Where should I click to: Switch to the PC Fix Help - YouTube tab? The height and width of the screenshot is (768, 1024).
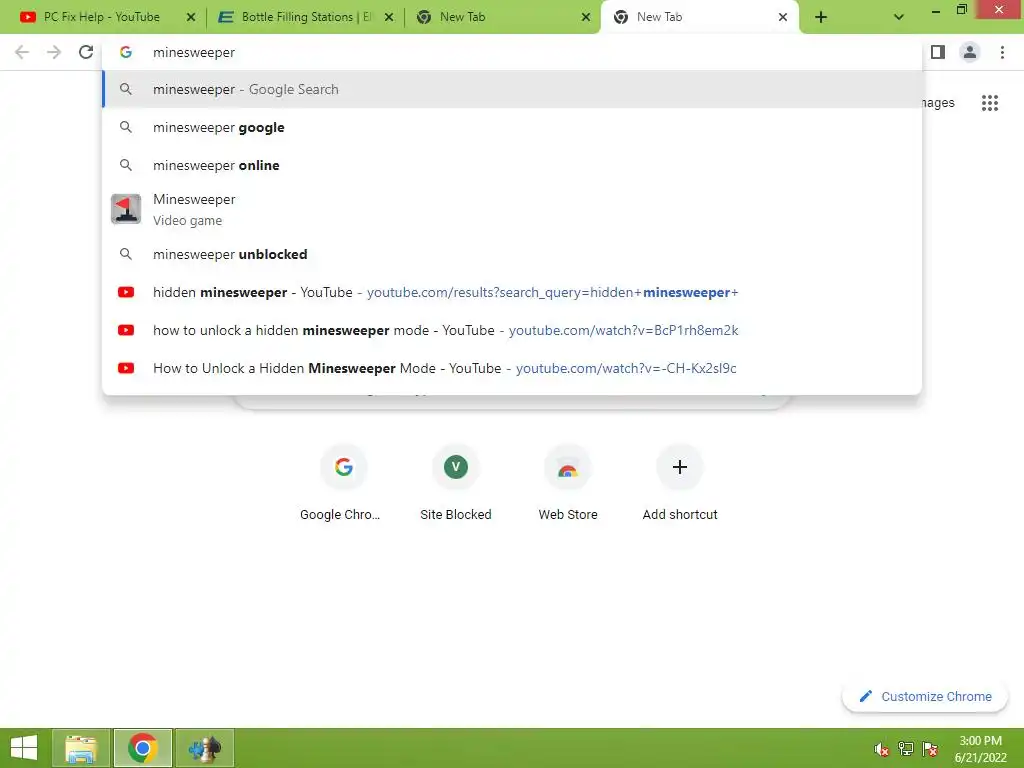click(x=101, y=17)
